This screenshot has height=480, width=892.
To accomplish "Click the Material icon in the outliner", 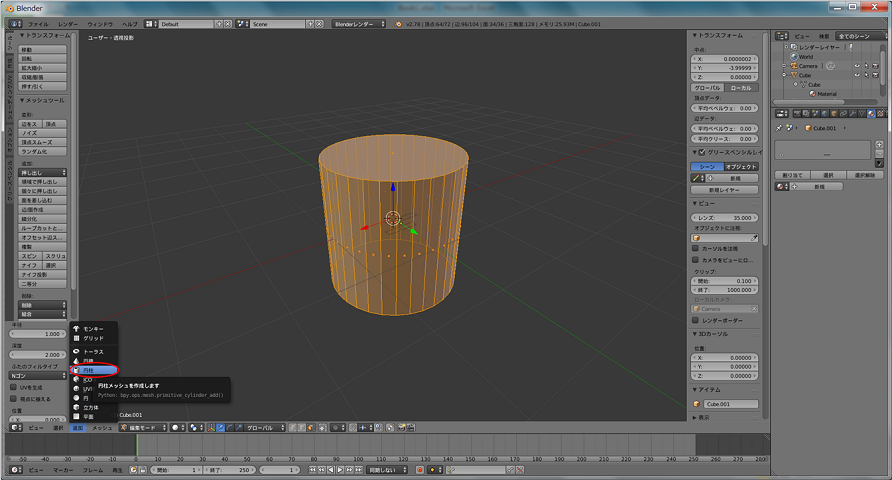I will tap(813, 93).
